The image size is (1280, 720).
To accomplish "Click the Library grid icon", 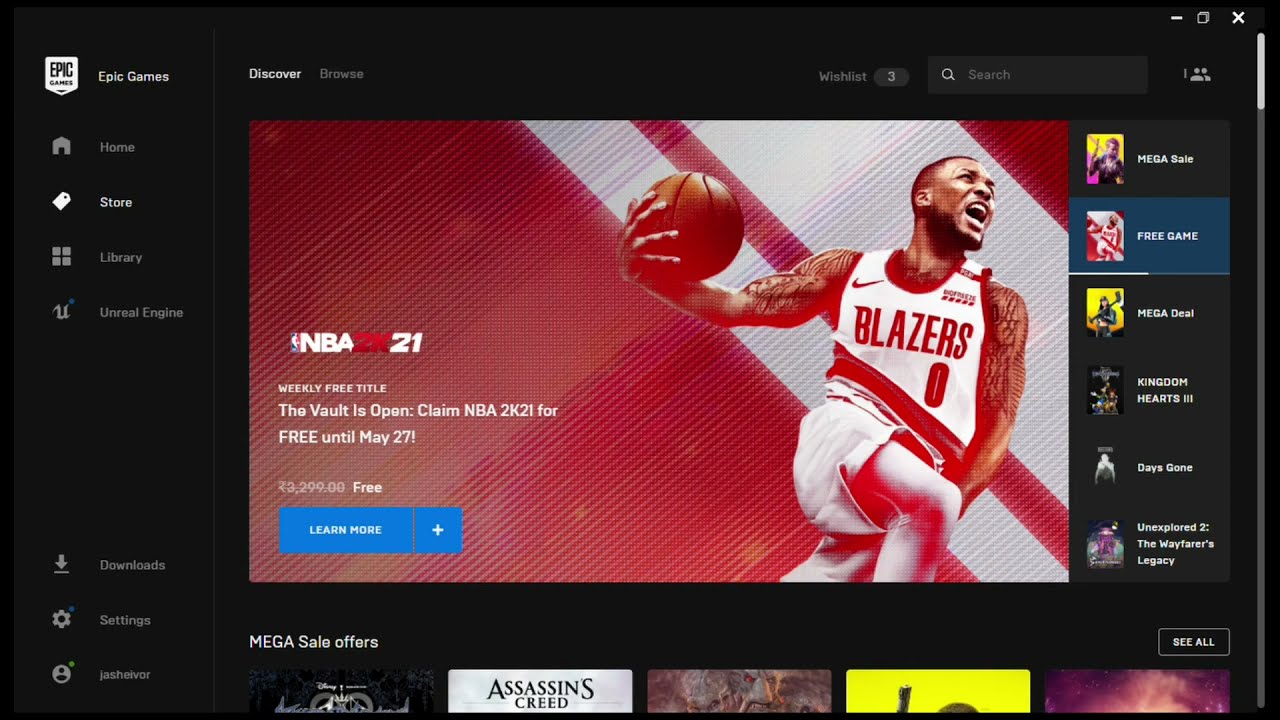I will (62, 257).
